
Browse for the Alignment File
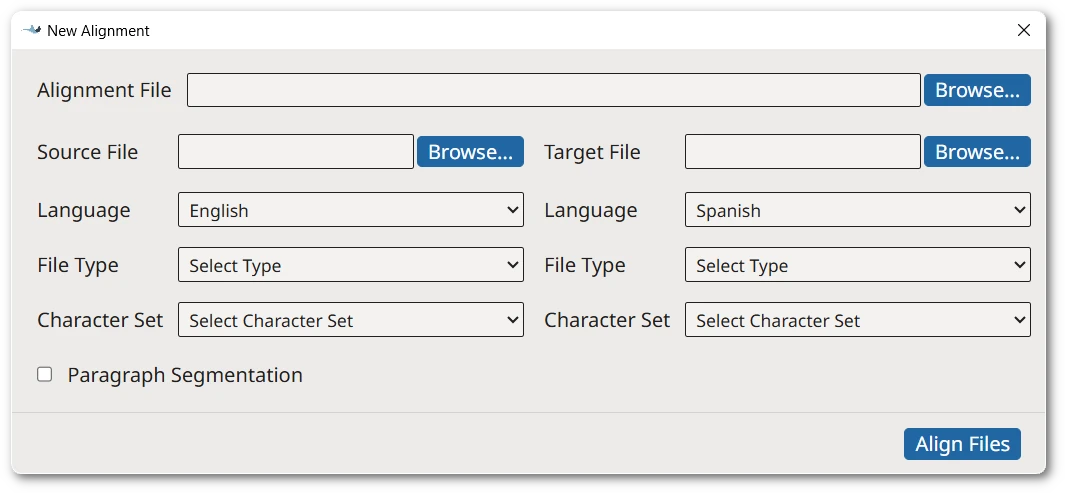click(x=976, y=90)
